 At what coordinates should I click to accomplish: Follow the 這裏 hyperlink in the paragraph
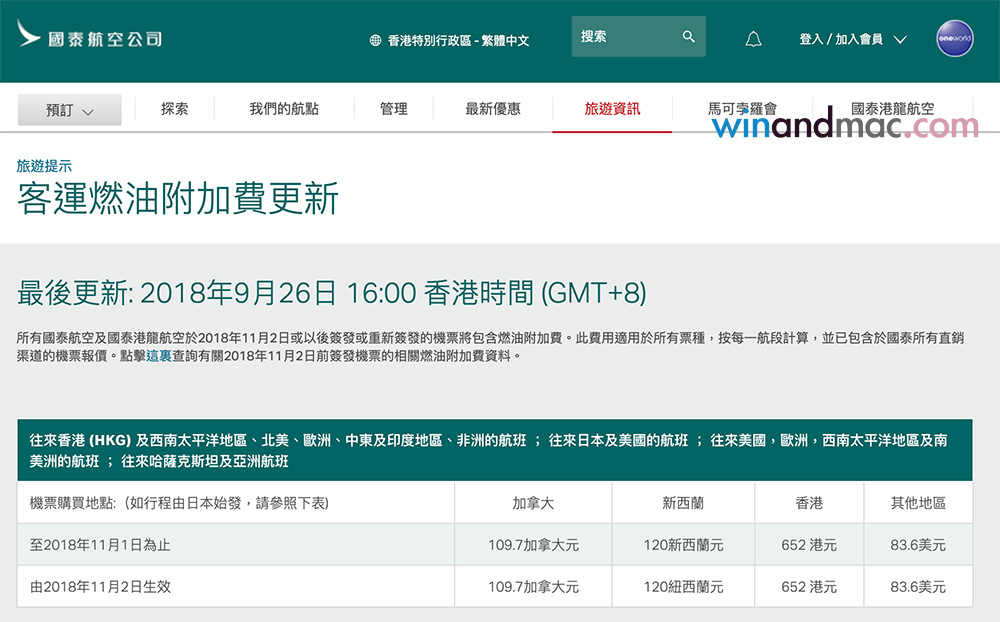point(159,355)
